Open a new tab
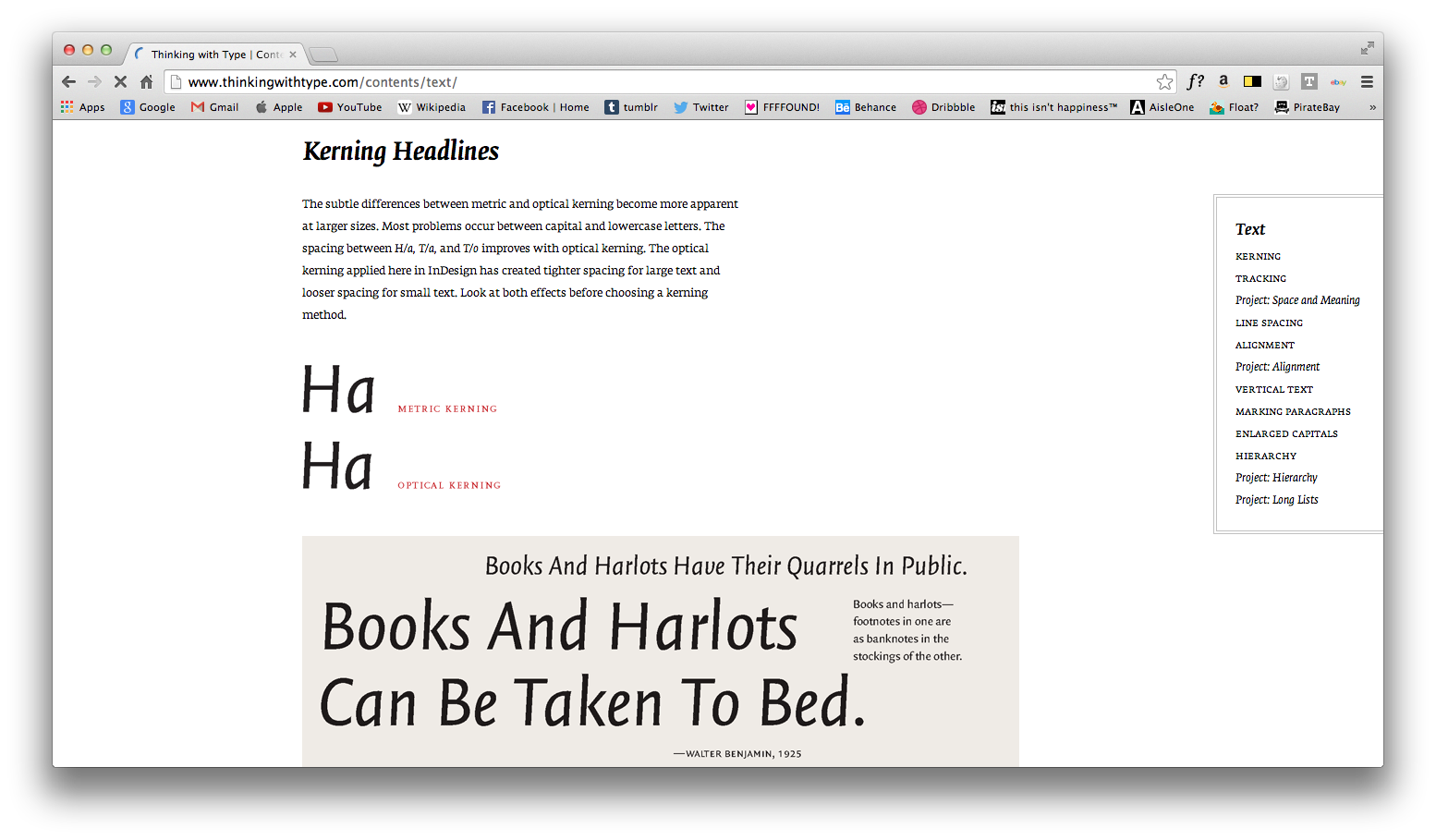The width and height of the screenshot is (1436, 840). tap(323, 55)
